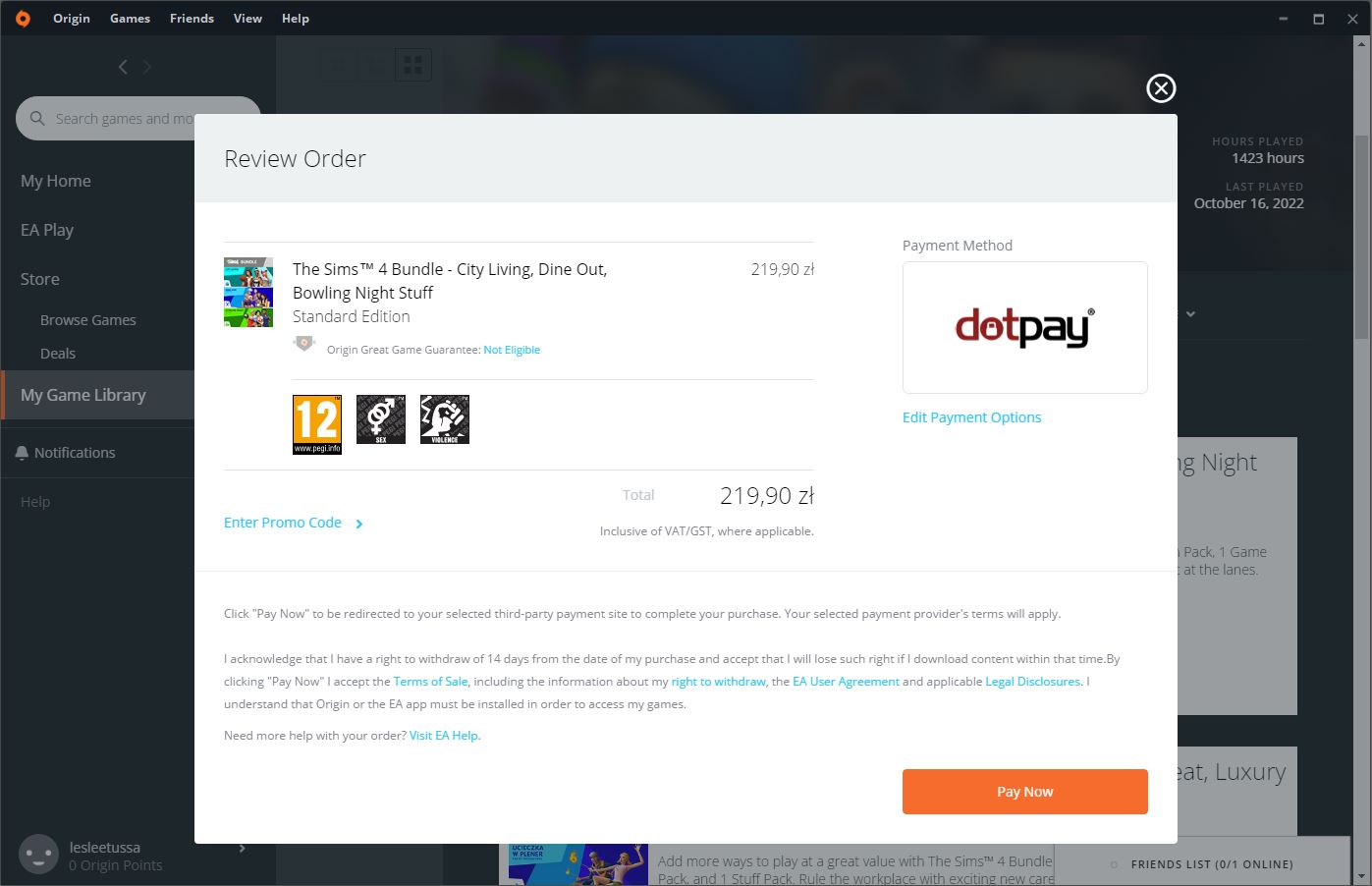Screen dimensions: 1372x886
Task: Click the 0 Origin Points text
Action: [x=116, y=865]
